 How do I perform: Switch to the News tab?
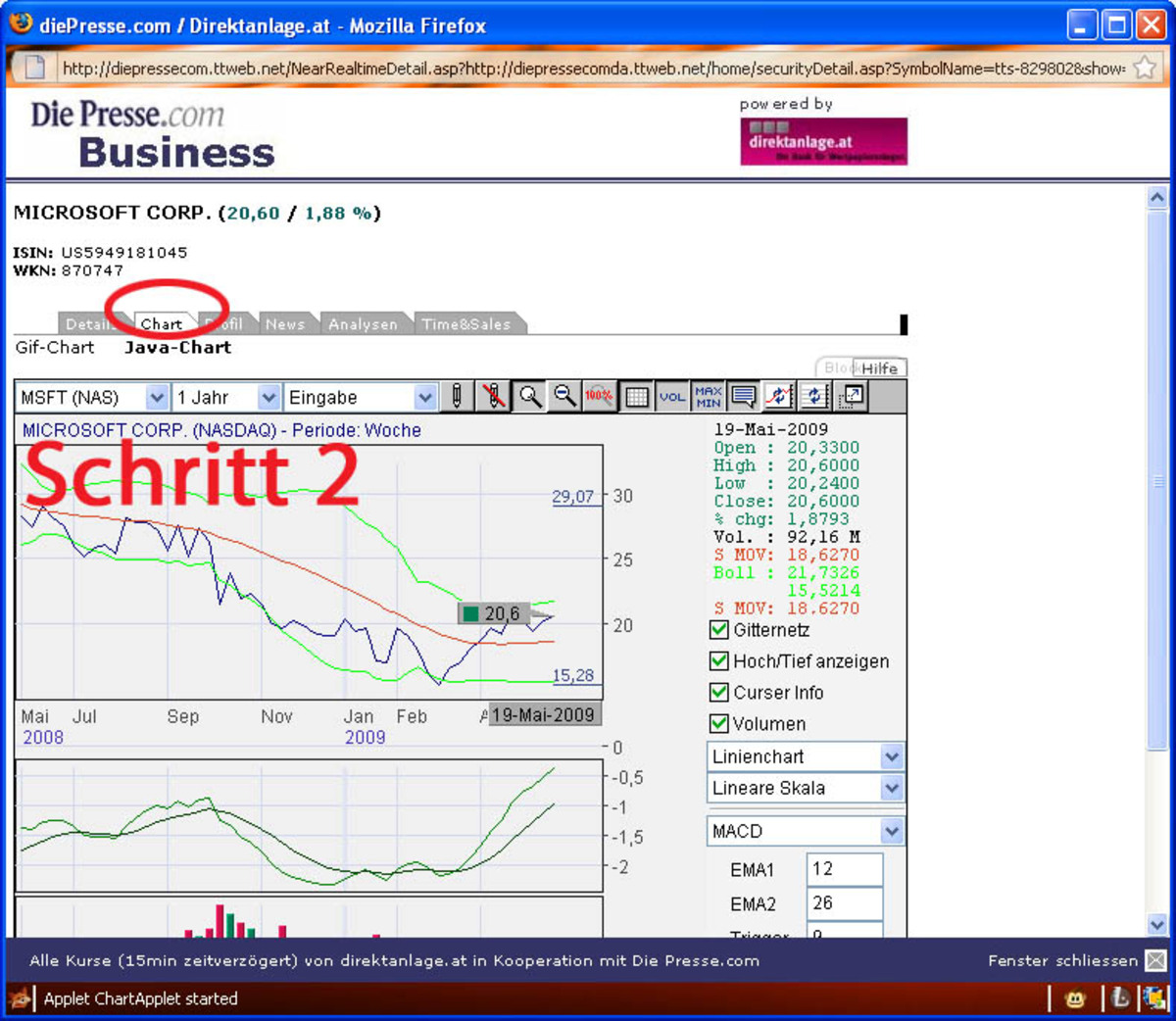click(285, 324)
